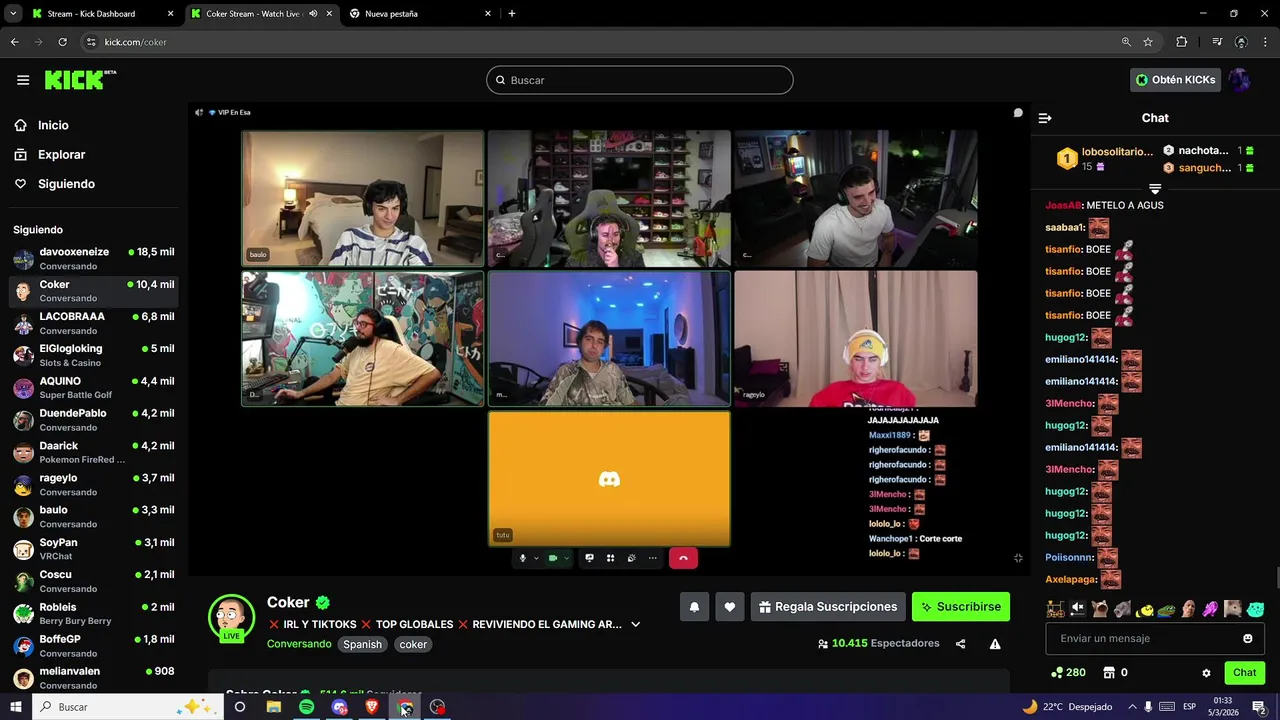This screenshot has width=1280, height=720.
Task: Toggle microphone in call controls
Action: [522, 558]
